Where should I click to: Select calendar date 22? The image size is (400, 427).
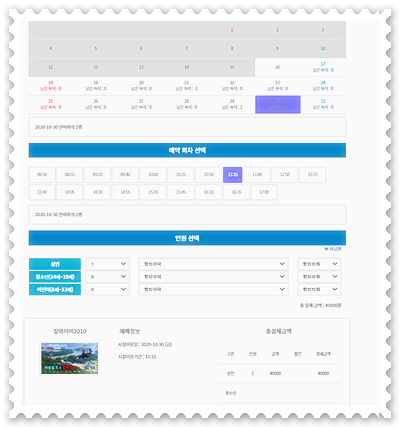(232, 86)
